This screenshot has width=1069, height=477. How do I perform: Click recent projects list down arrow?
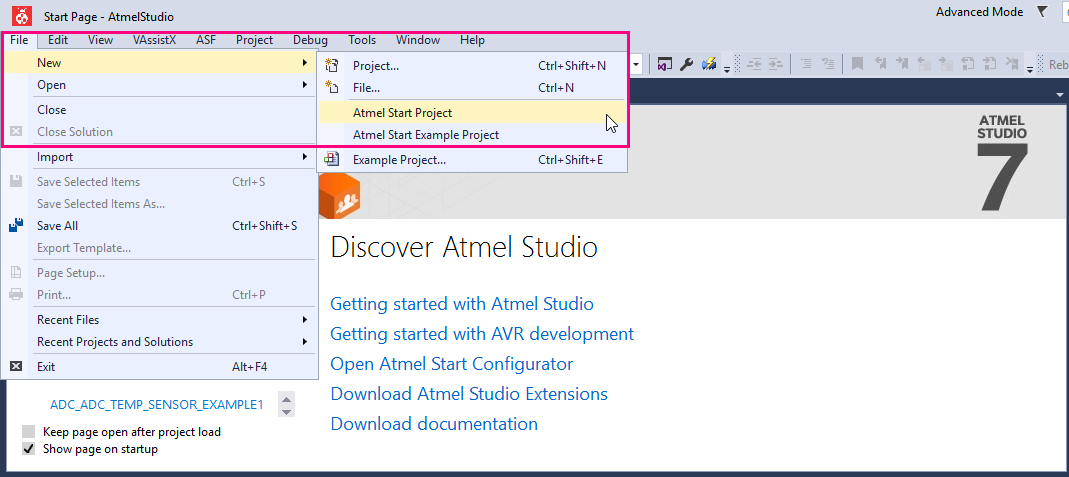tap(287, 411)
